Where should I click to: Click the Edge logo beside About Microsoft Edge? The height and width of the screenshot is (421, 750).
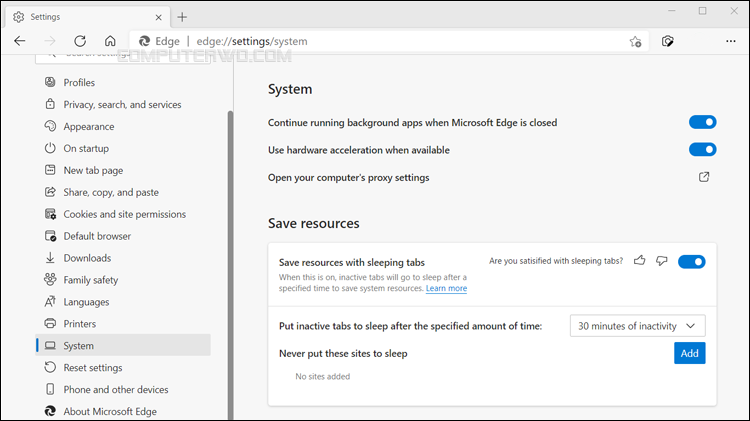coord(50,411)
